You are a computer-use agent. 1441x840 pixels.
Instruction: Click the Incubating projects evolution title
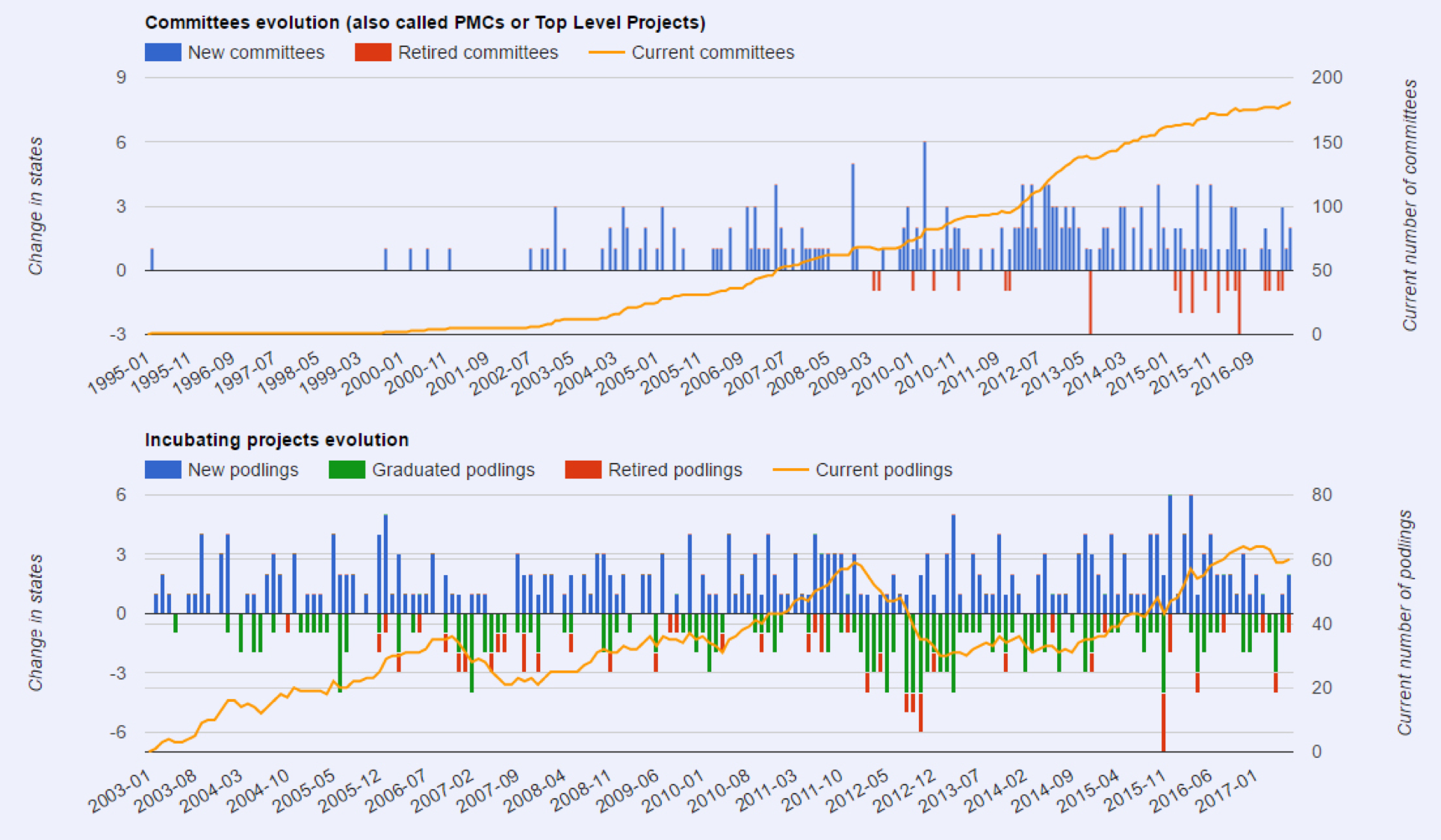(276, 440)
